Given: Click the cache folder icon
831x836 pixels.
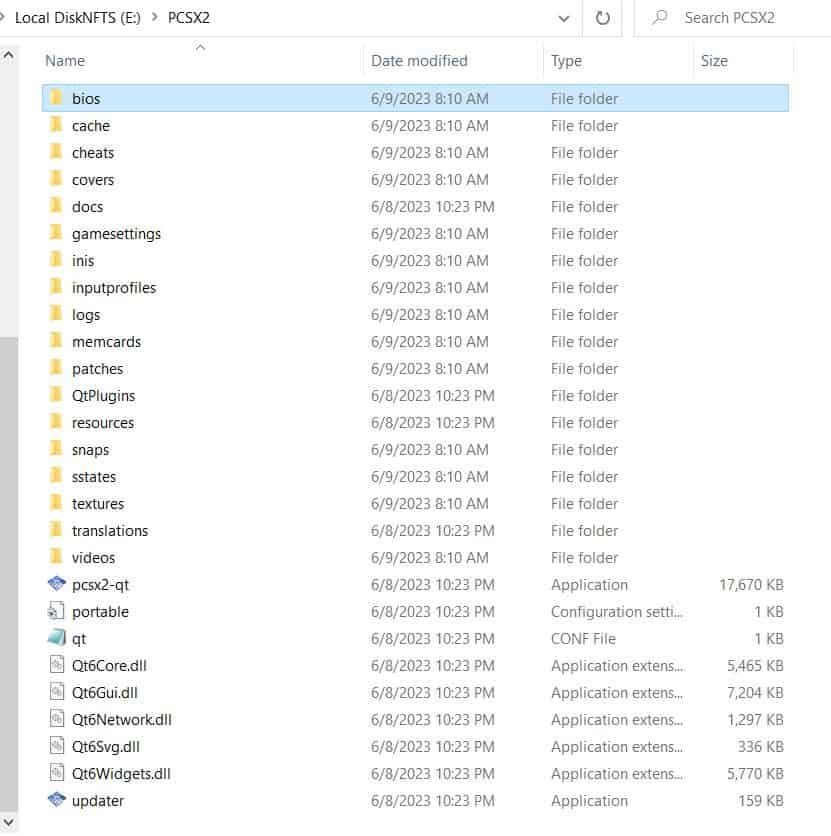Looking at the screenshot, I should (56, 125).
